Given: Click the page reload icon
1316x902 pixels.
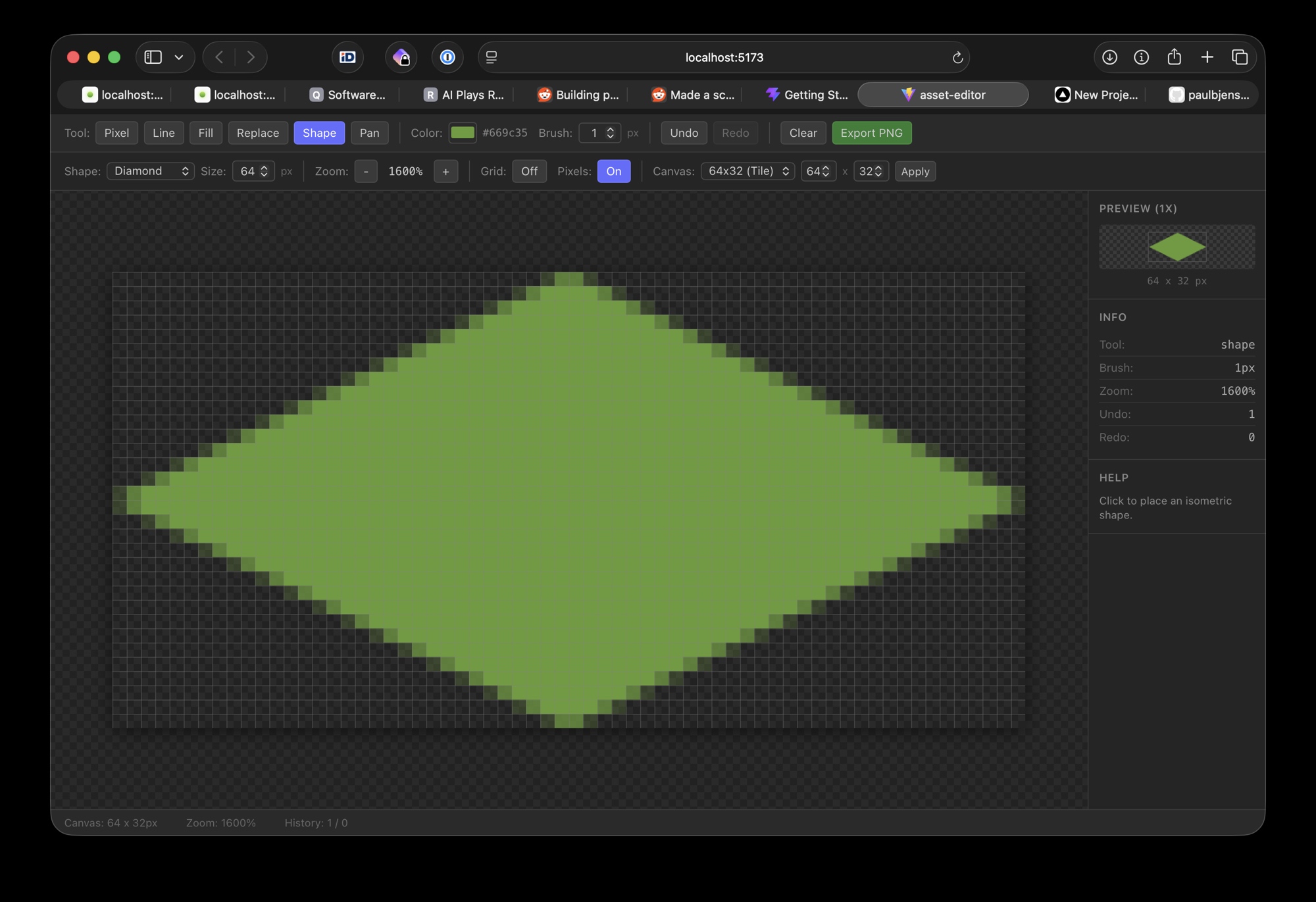Looking at the screenshot, I should pyautogui.click(x=957, y=58).
